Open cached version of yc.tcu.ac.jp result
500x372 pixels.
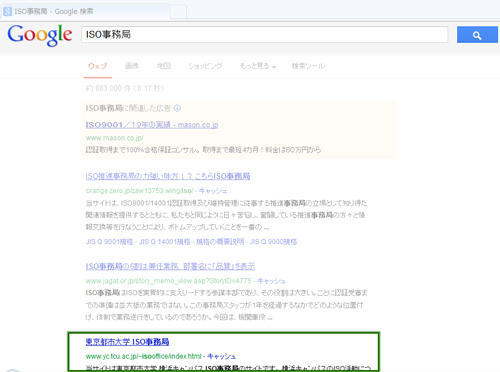221,356
